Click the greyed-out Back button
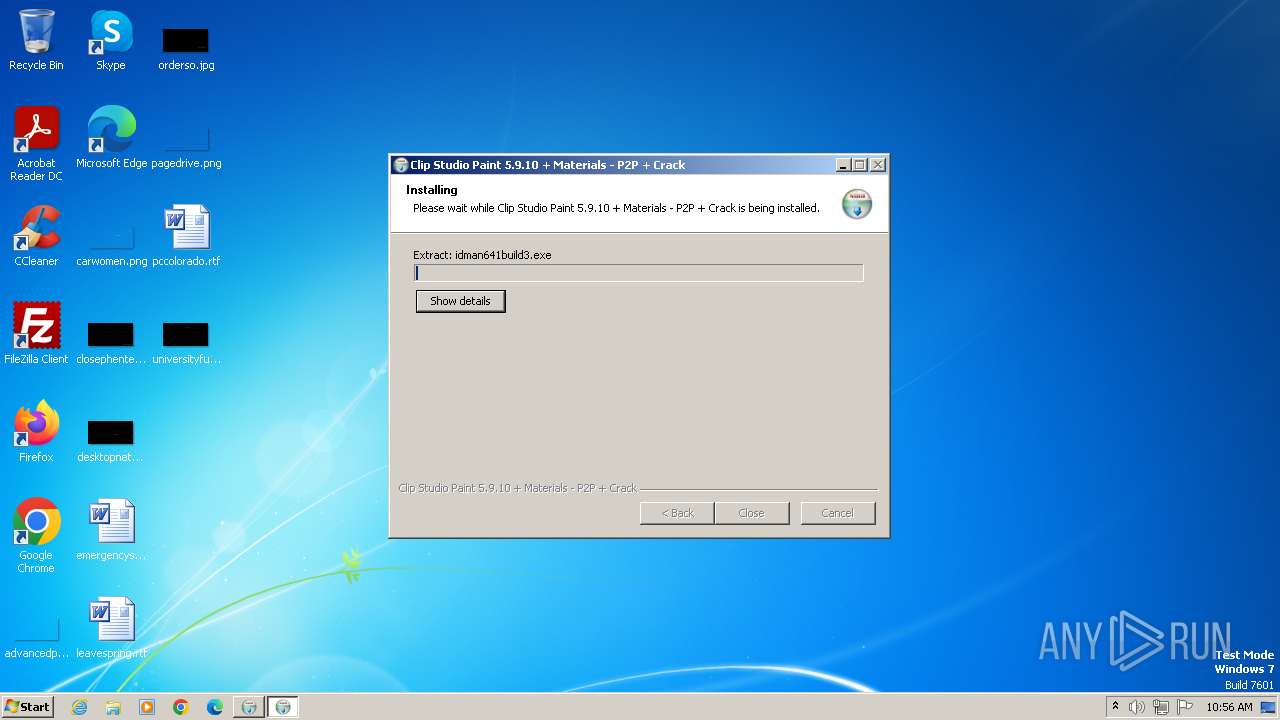 coord(677,513)
